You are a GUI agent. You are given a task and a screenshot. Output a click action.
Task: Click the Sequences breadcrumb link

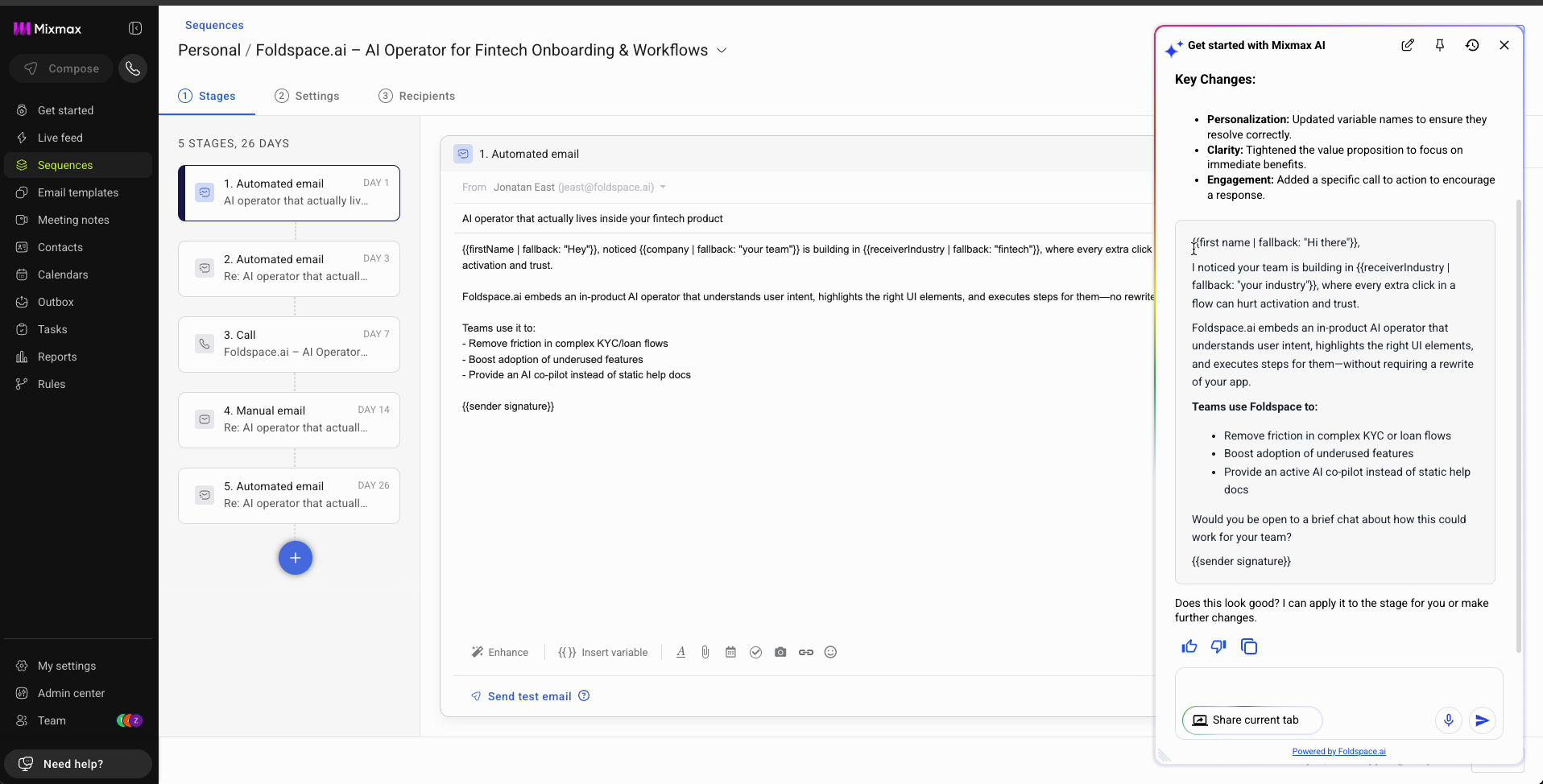(214, 25)
